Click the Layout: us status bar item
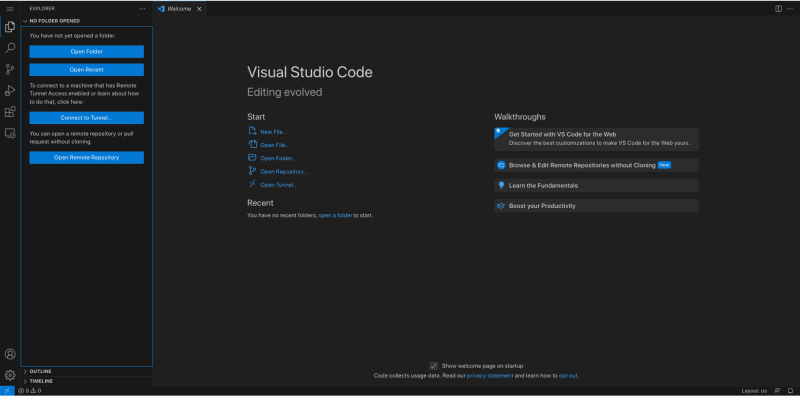The height and width of the screenshot is (396, 800). tap(754, 391)
